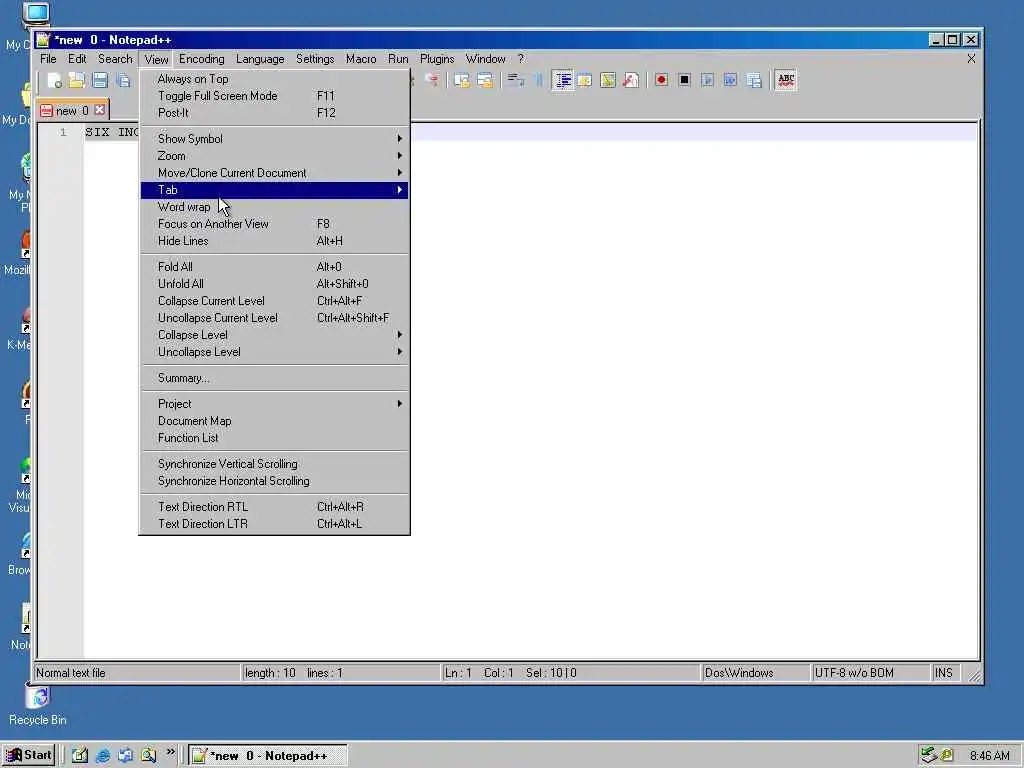
Task: Toggle the Word wrap toolbar icon
Action: [x=516, y=80]
